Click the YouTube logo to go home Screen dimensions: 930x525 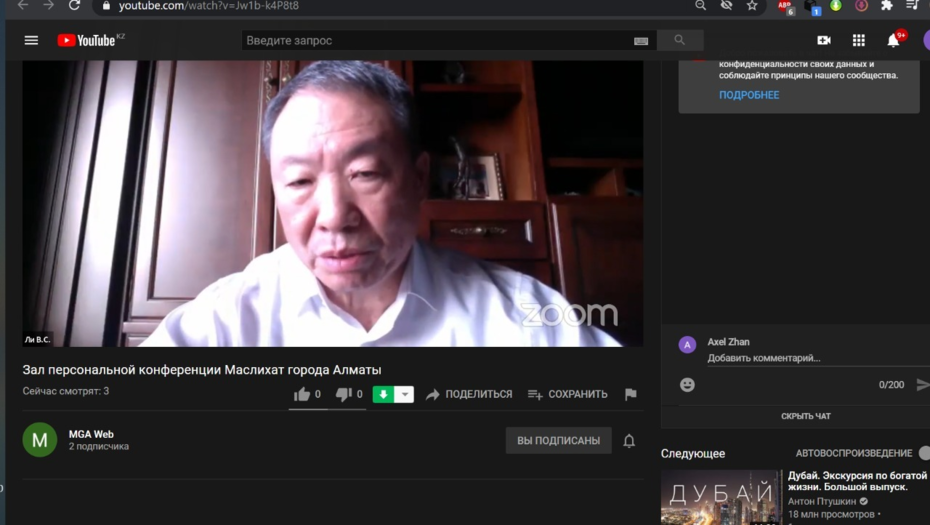click(x=88, y=40)
